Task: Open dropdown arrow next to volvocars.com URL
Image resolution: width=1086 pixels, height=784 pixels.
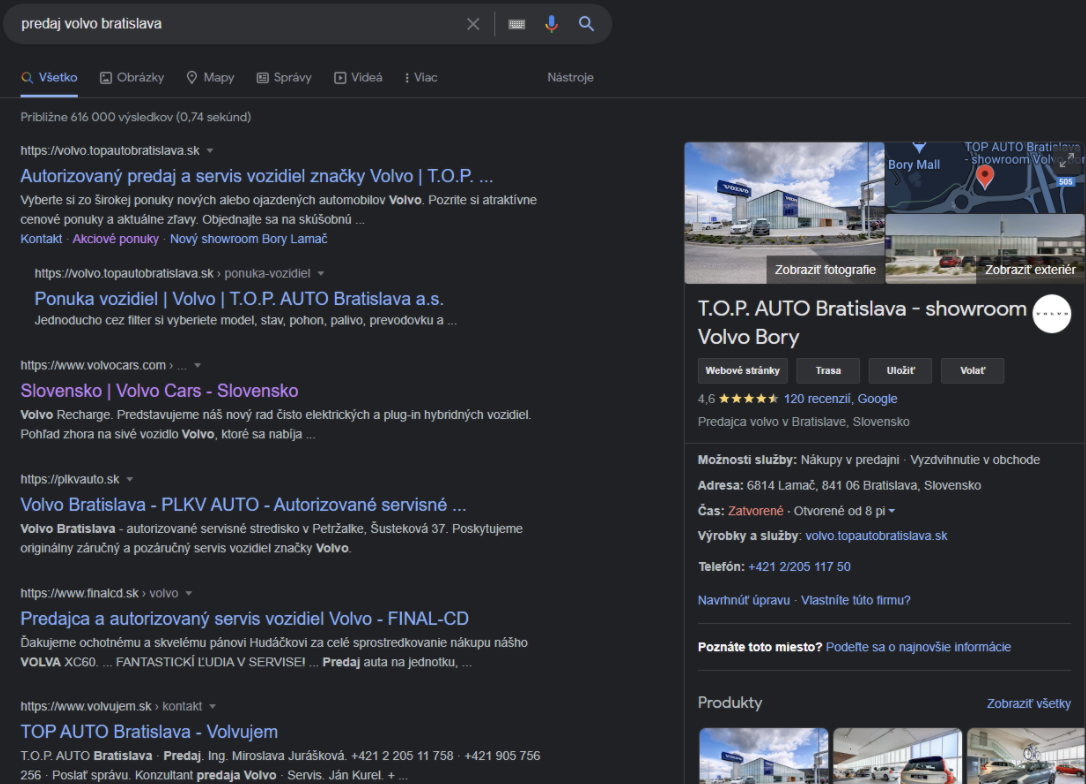Action: [197, 365]
